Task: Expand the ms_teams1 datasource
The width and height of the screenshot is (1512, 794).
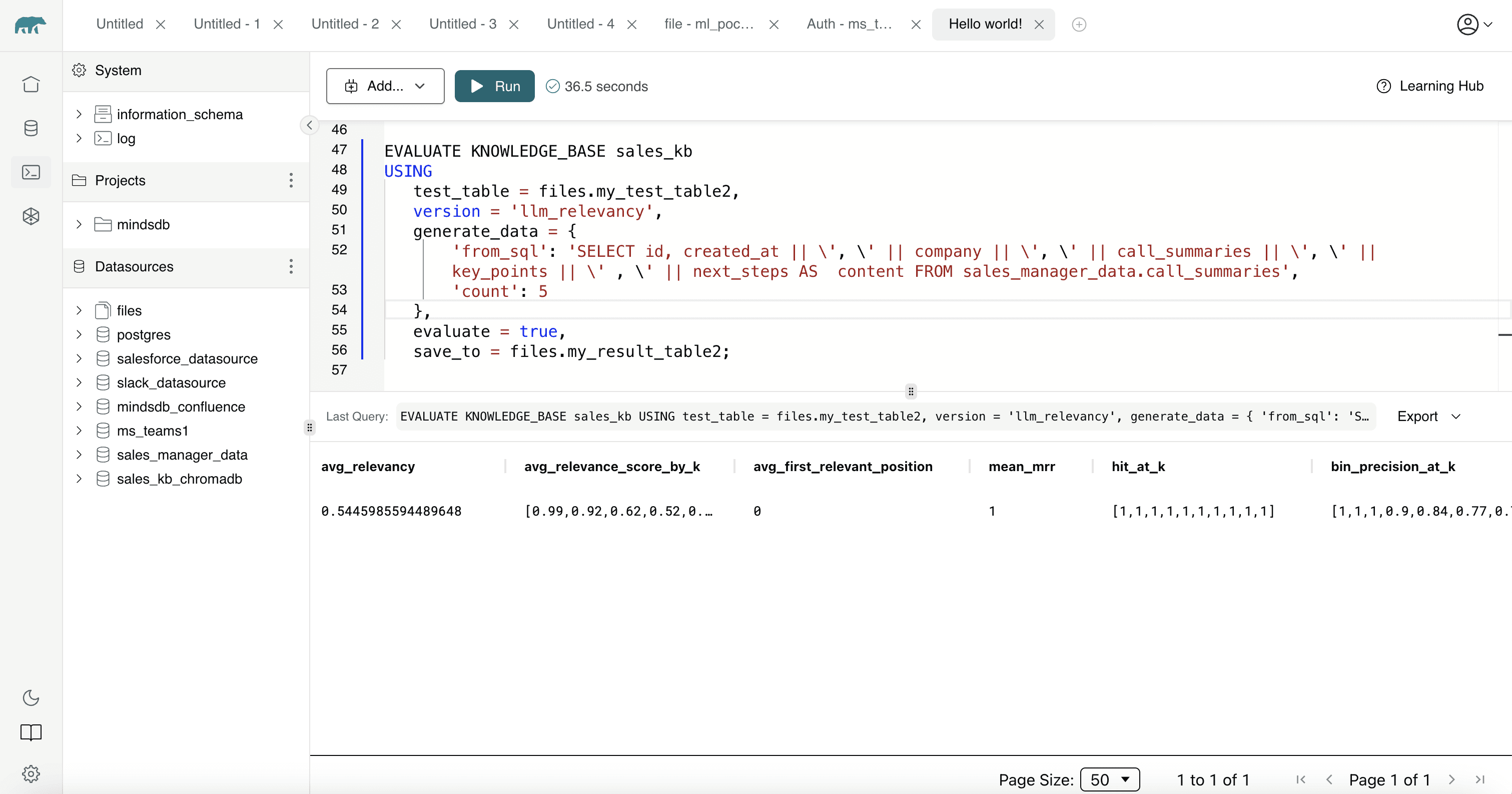Action: (x=79, y=431)
